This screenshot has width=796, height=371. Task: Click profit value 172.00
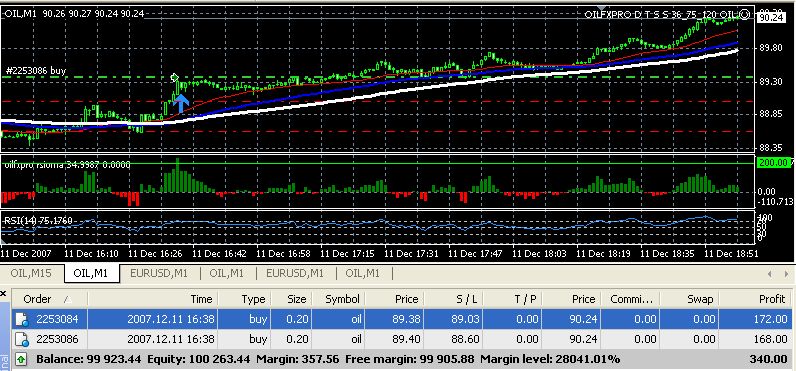point(771,319)
